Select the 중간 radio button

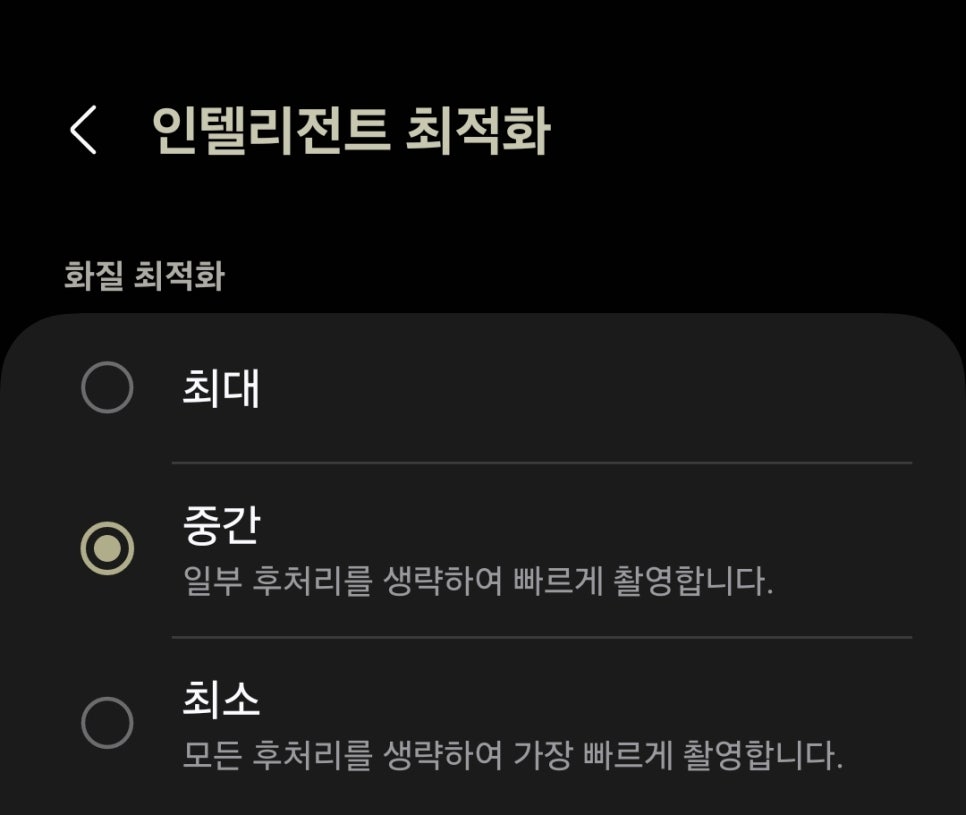(x=106, y=548)
